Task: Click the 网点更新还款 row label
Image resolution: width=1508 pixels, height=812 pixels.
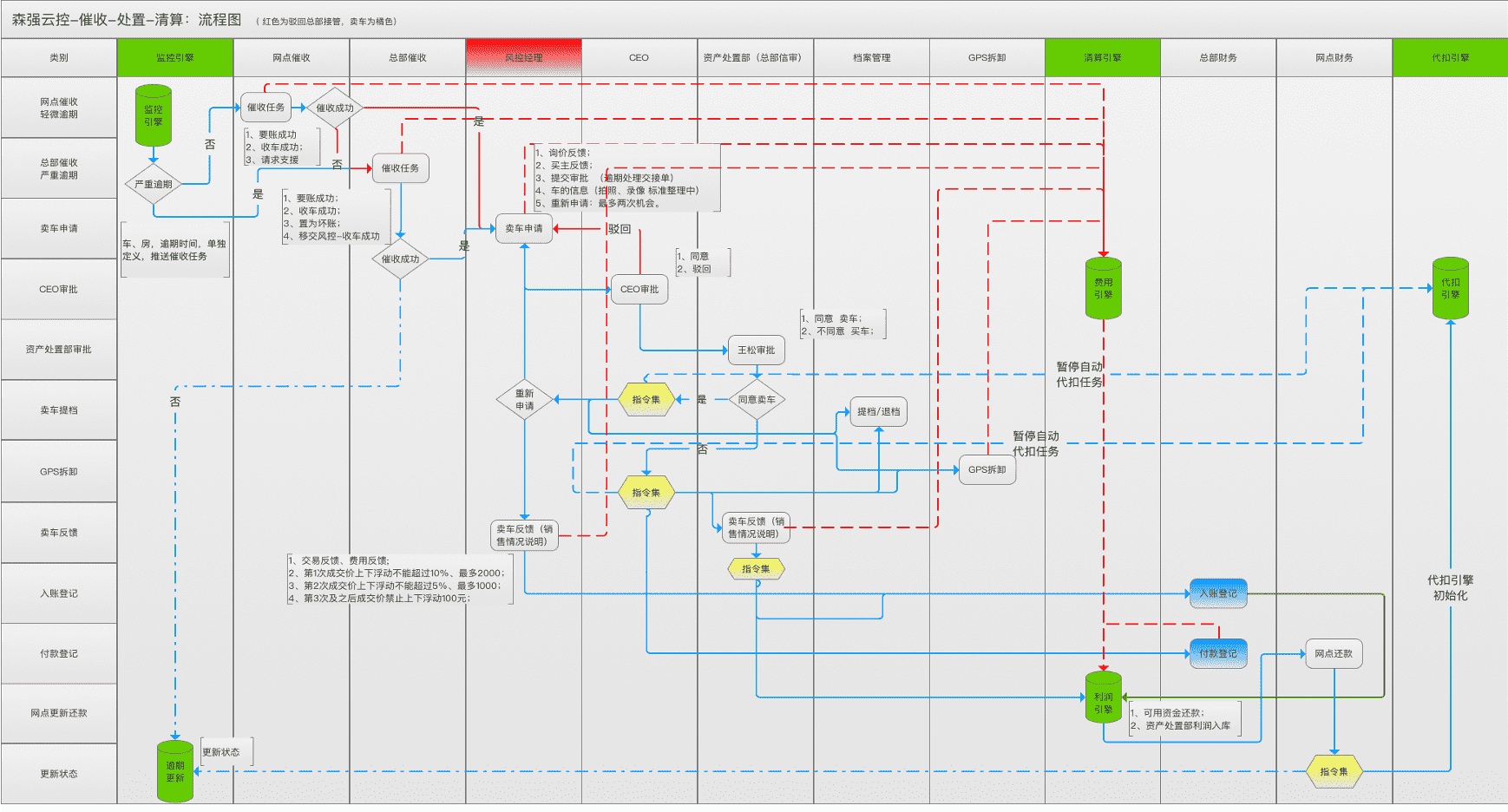Action: click(59, 713)
